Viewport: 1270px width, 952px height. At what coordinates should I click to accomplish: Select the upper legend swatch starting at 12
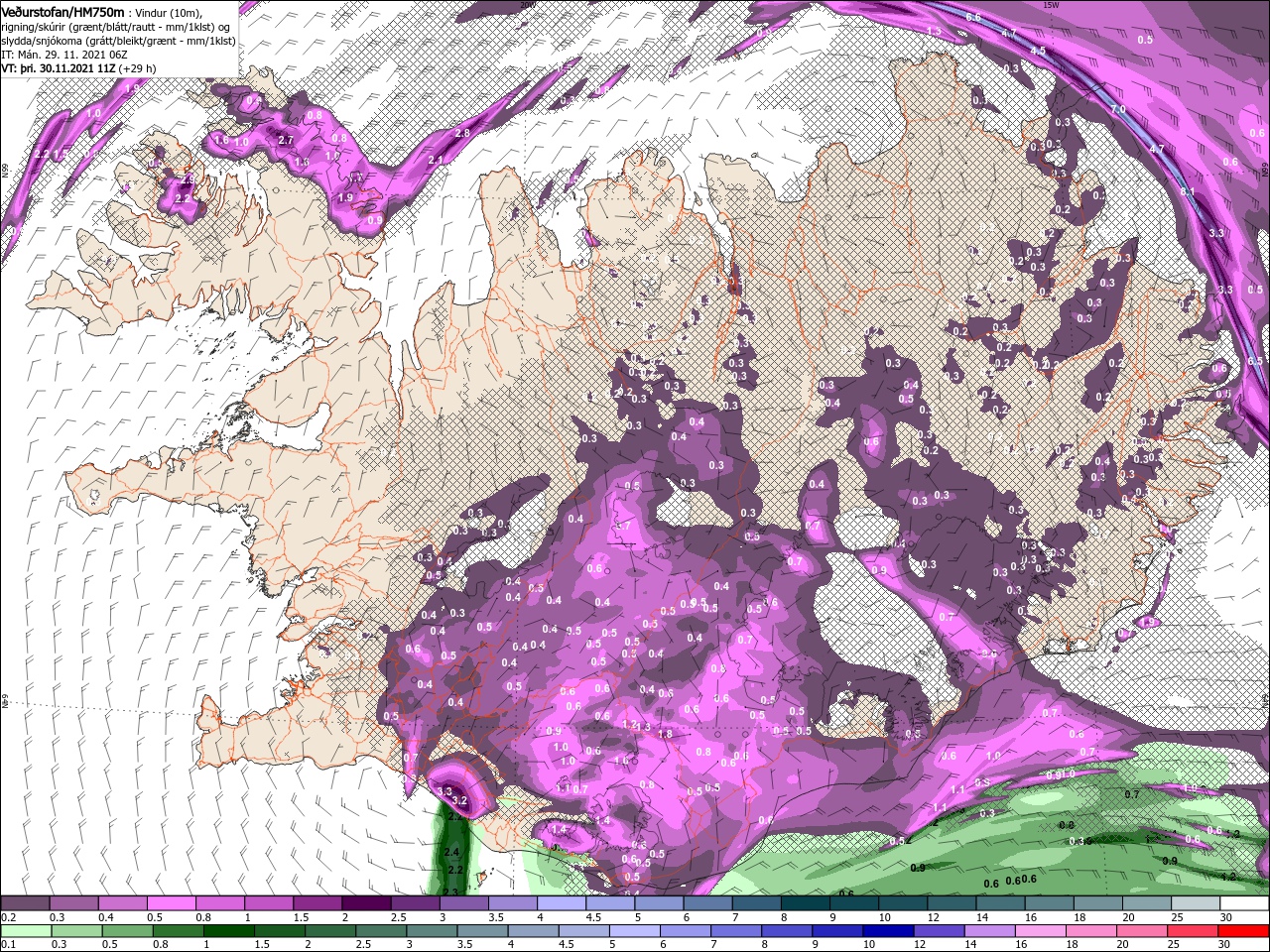pyautogui.click(x=951, y=903)
